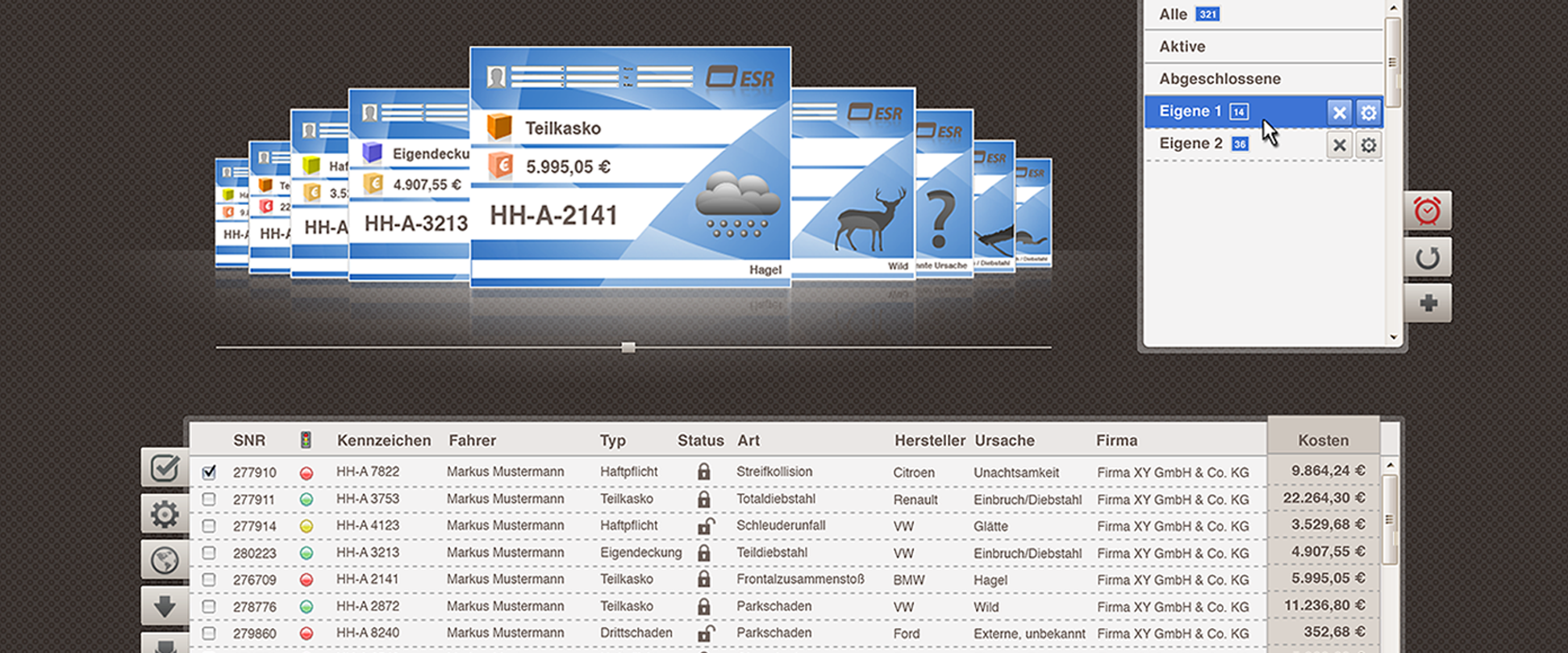The height and width of the screenshot is (653, 1568).
Task: Delete the Eigene 1 filter with X
Action: click(x=1339, y=113)
